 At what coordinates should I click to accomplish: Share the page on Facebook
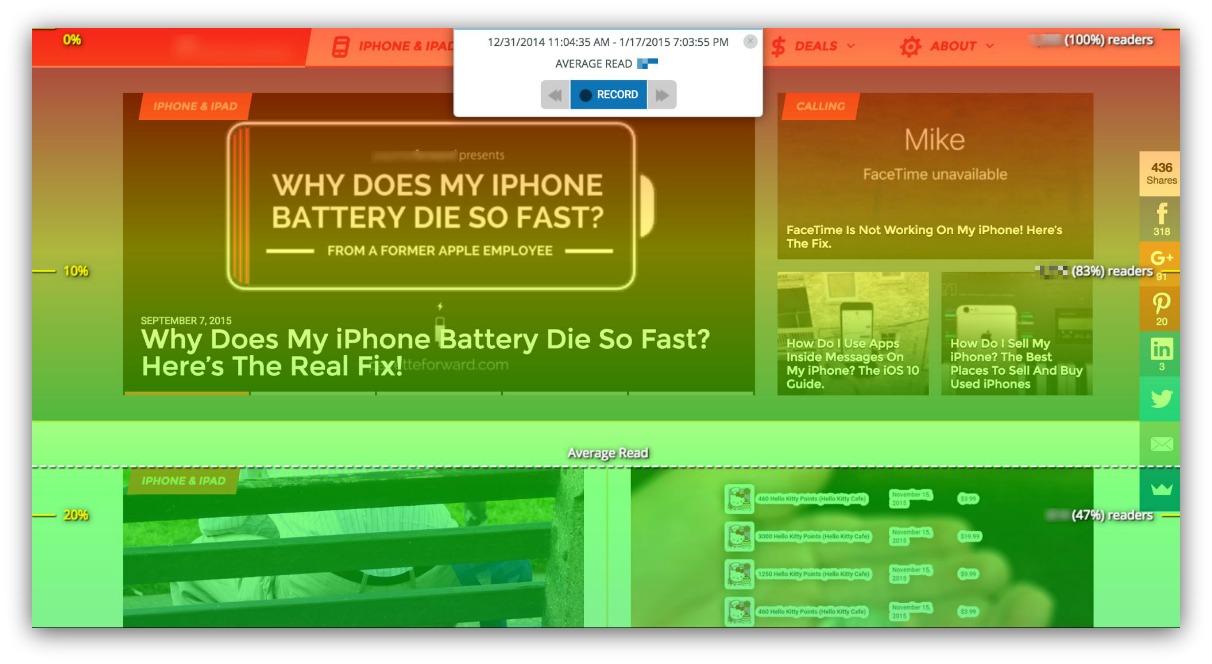1161,218
